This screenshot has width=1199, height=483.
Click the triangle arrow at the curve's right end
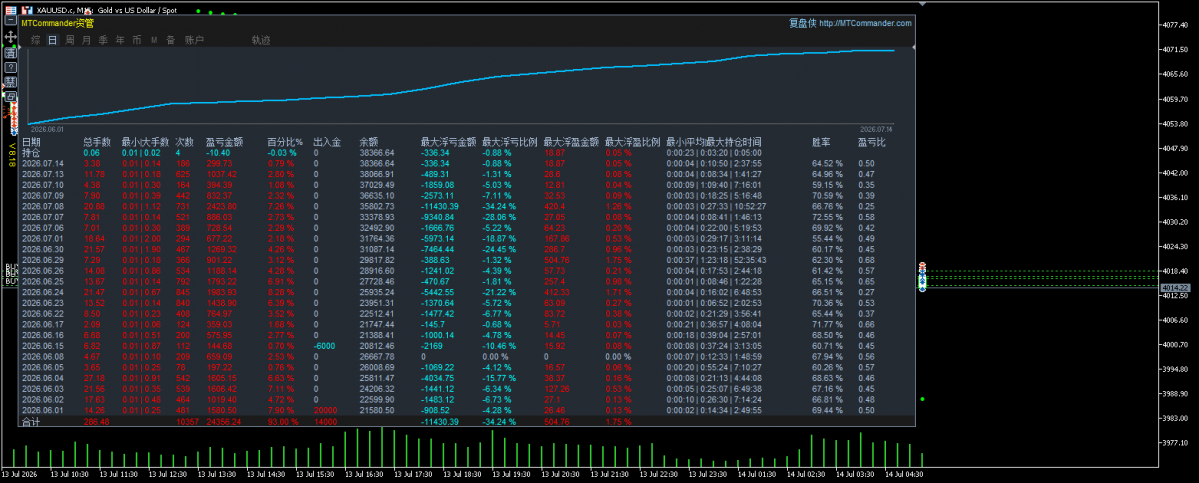click(x=912, y=48)
